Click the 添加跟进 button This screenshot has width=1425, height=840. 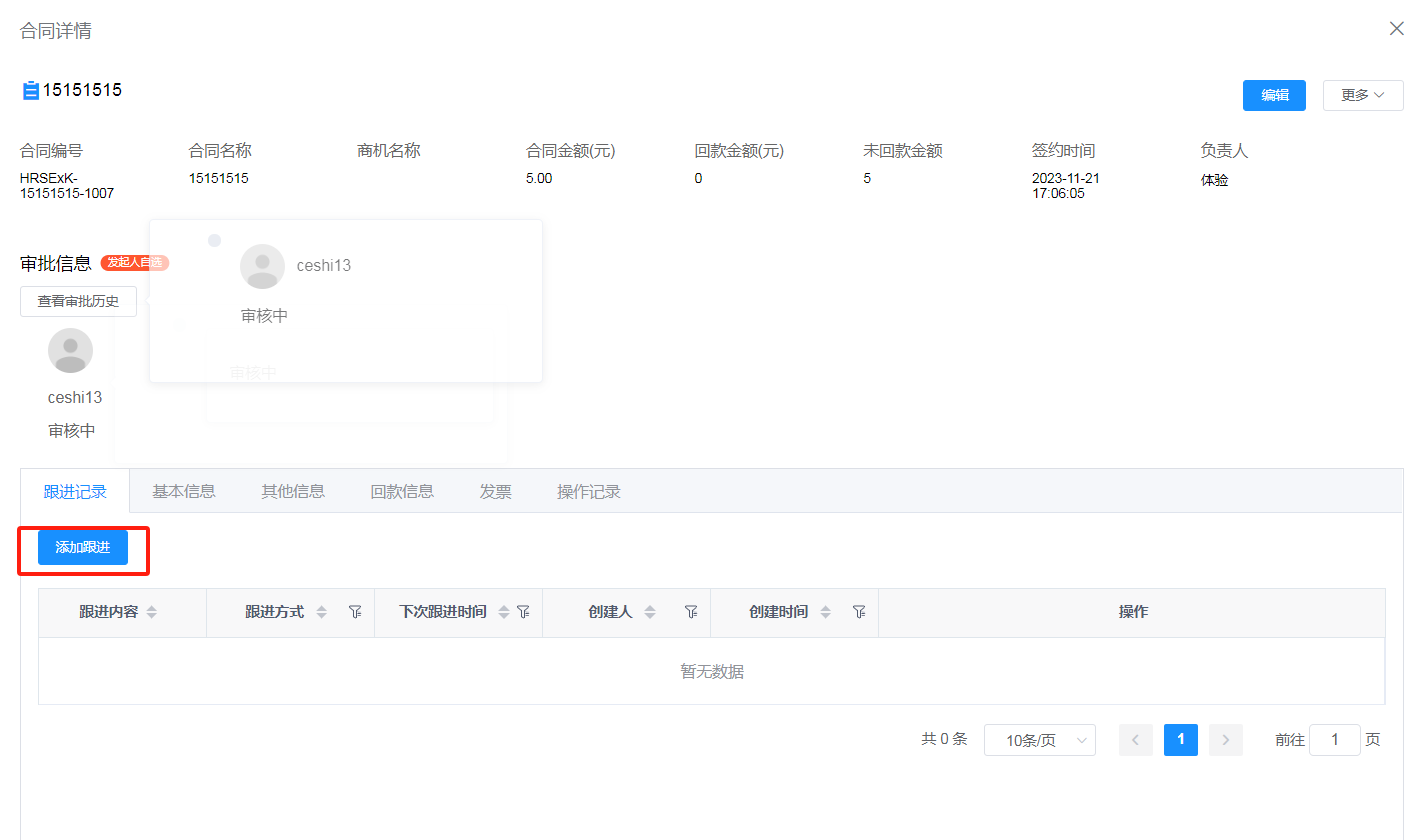tap(83, 548)
